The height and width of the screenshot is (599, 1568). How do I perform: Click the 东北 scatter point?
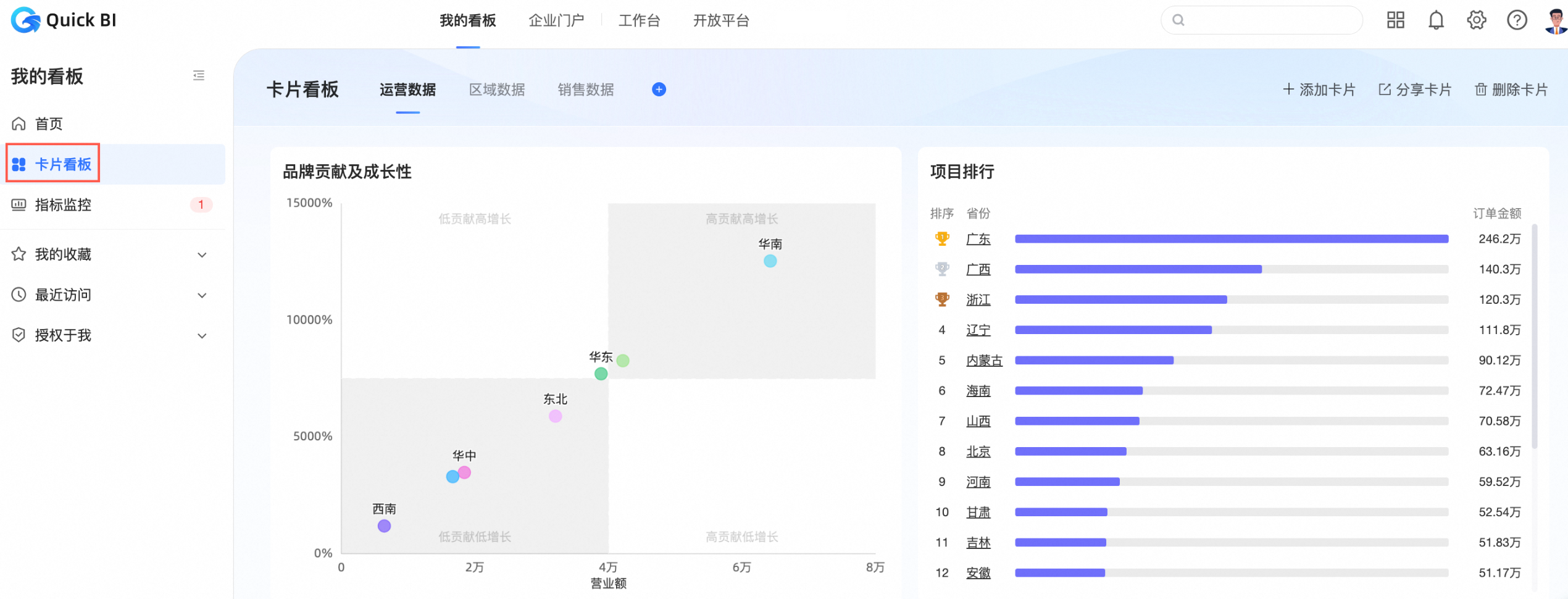tap(555, 416)
